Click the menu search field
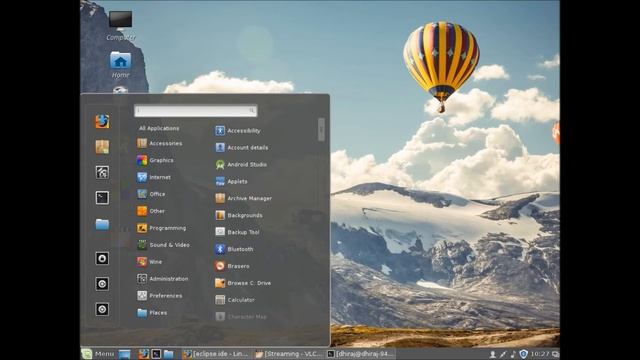Screen dimensions: 640x360 click(x=196, y=111)
